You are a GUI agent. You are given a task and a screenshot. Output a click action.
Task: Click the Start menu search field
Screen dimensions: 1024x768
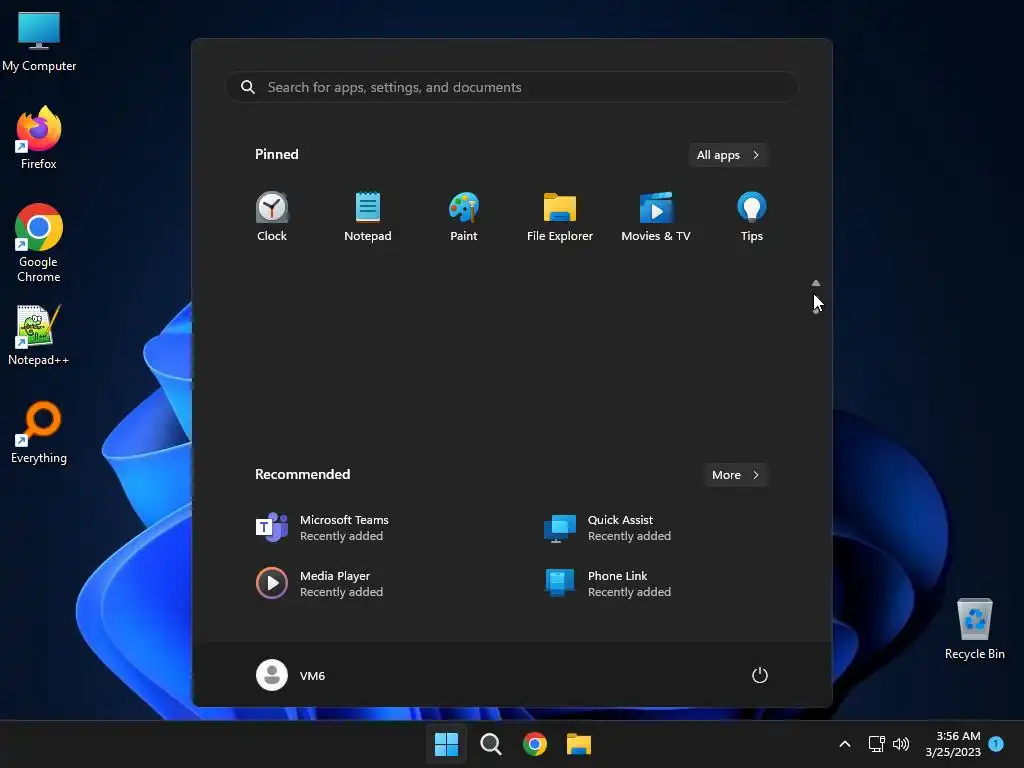[512, 87]
